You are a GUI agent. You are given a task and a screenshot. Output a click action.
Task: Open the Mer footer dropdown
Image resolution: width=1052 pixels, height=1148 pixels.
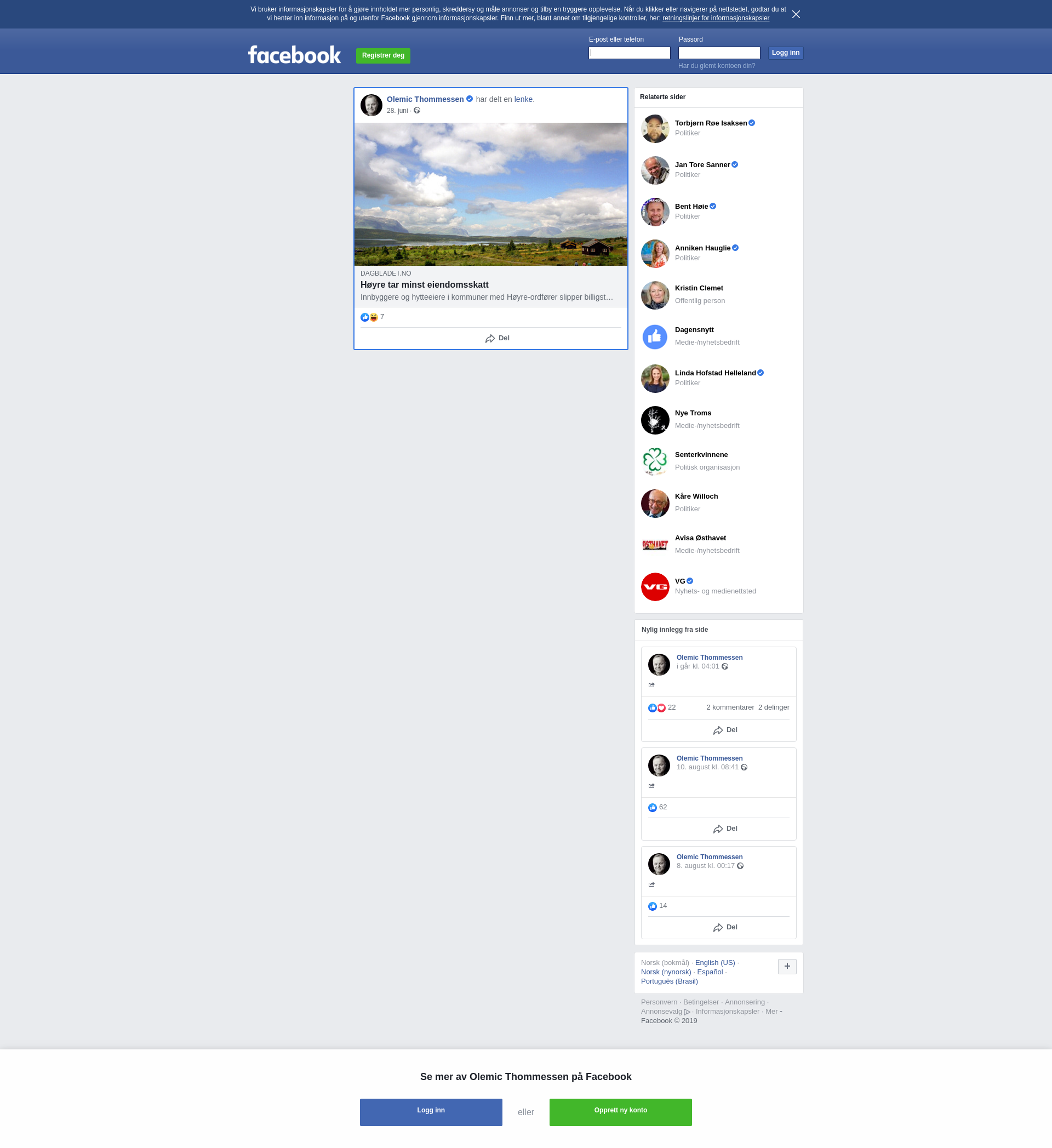[x=773, y=1012]
